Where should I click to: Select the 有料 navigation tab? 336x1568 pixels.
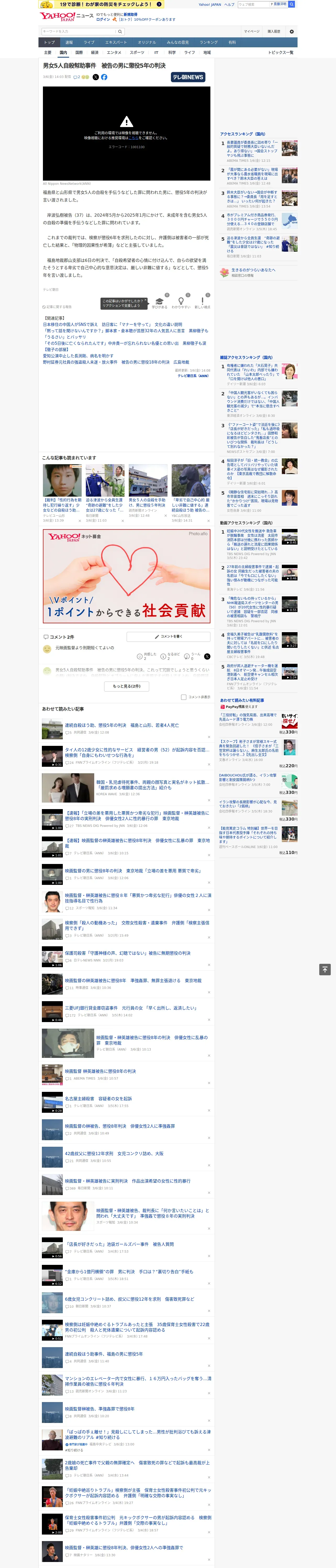click(232, 43)
